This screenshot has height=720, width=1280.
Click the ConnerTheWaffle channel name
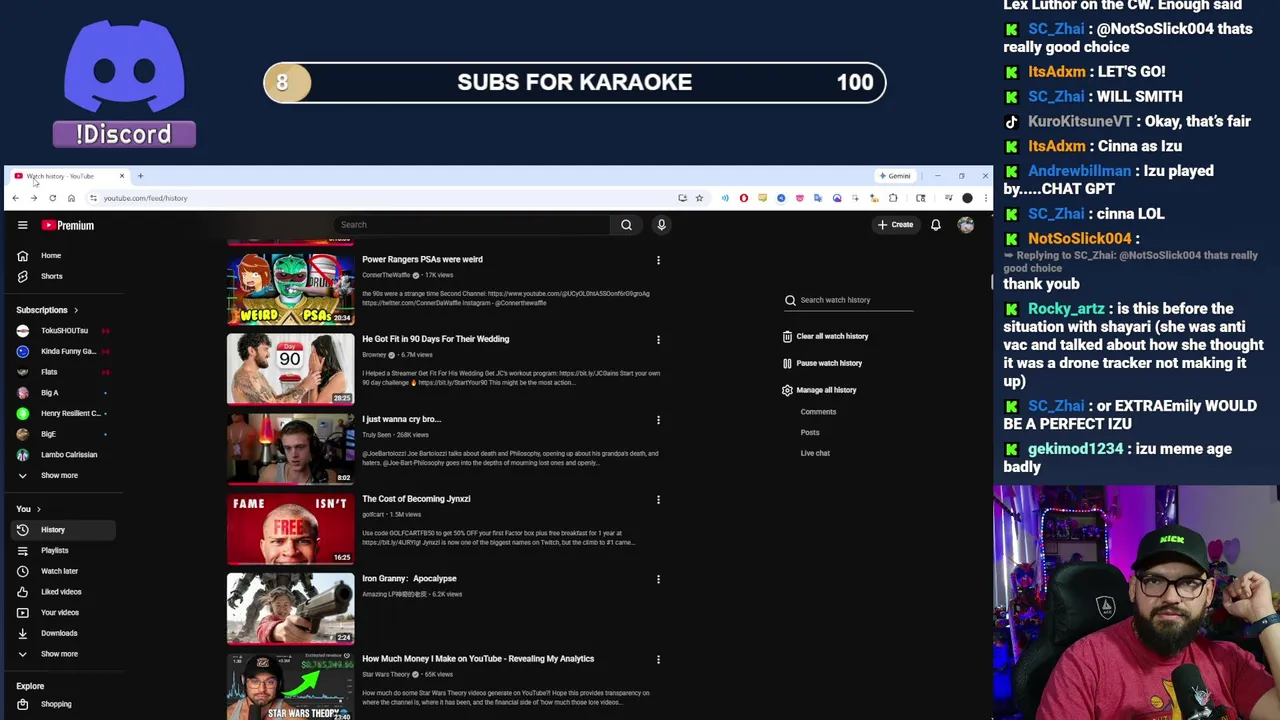386,275
